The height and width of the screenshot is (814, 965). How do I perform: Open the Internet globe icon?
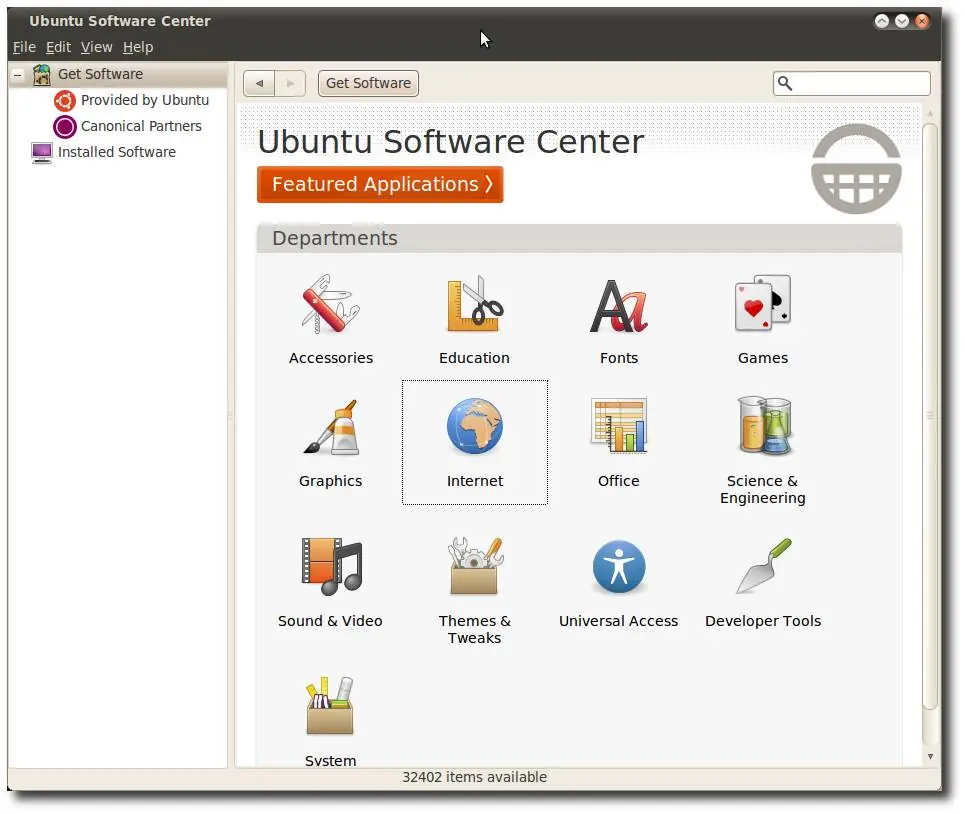pos(474,426)
